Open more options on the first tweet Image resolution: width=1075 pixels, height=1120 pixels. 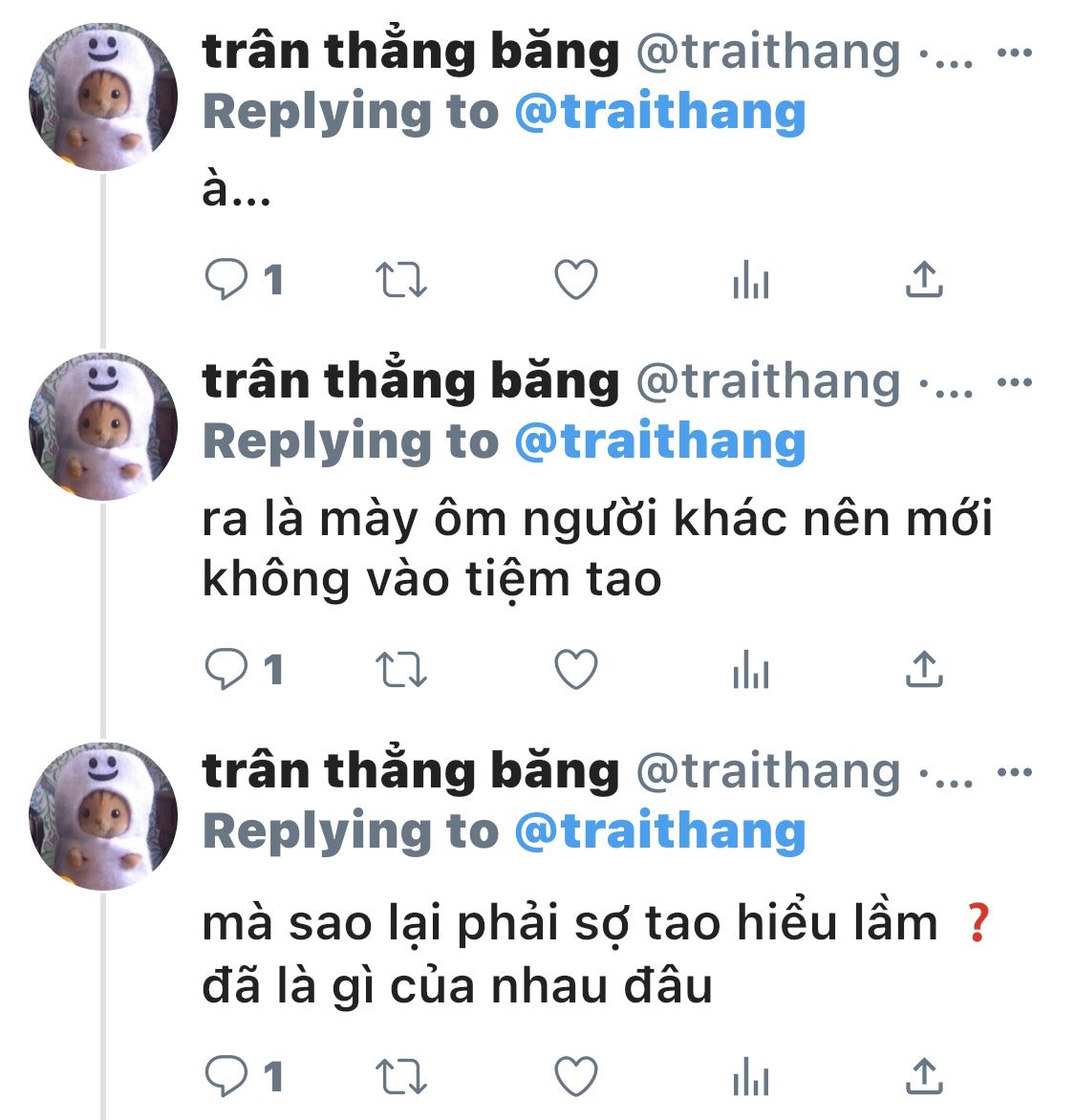[x=1015, y=53]
